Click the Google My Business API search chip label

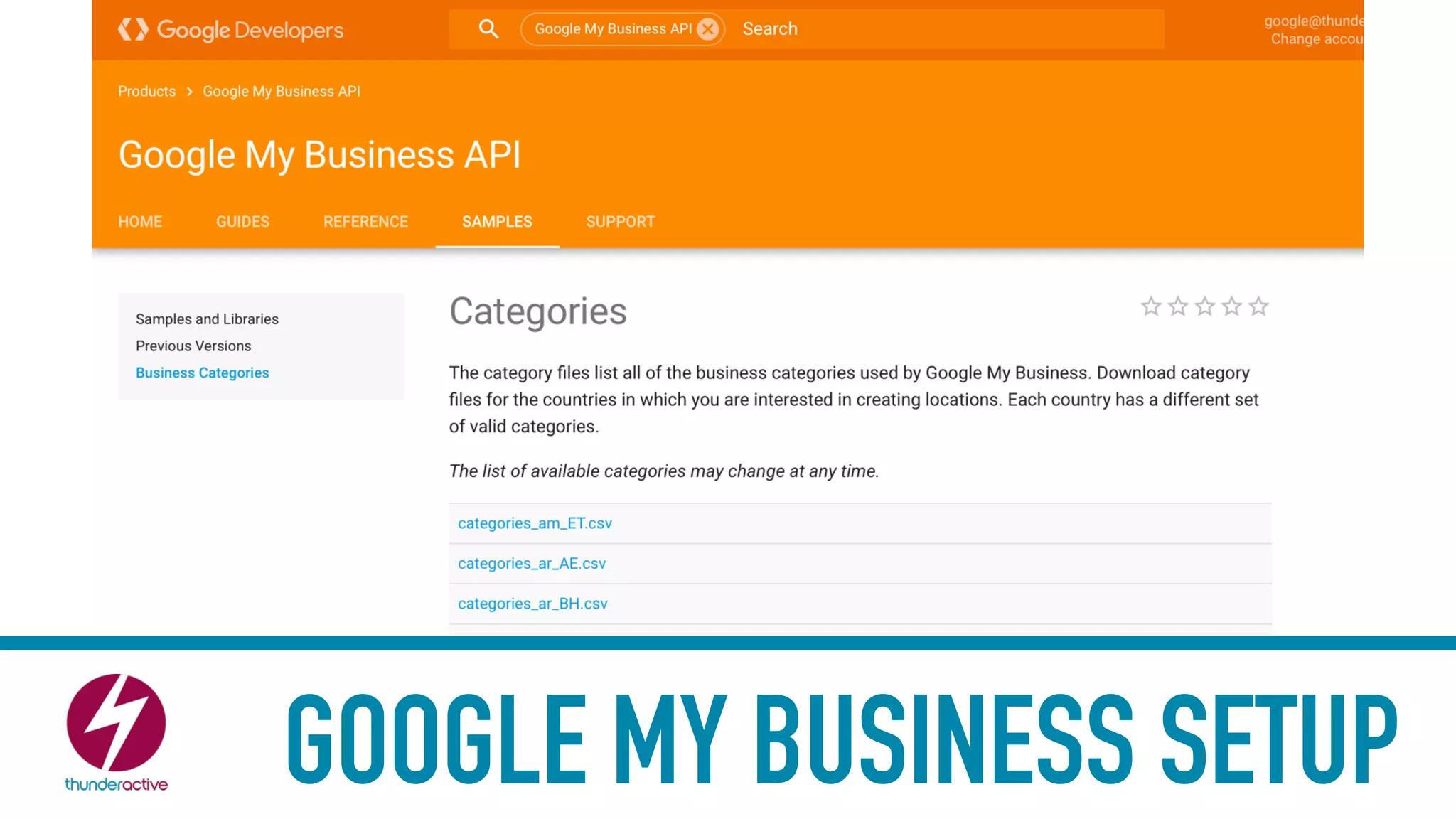point(614,29)
